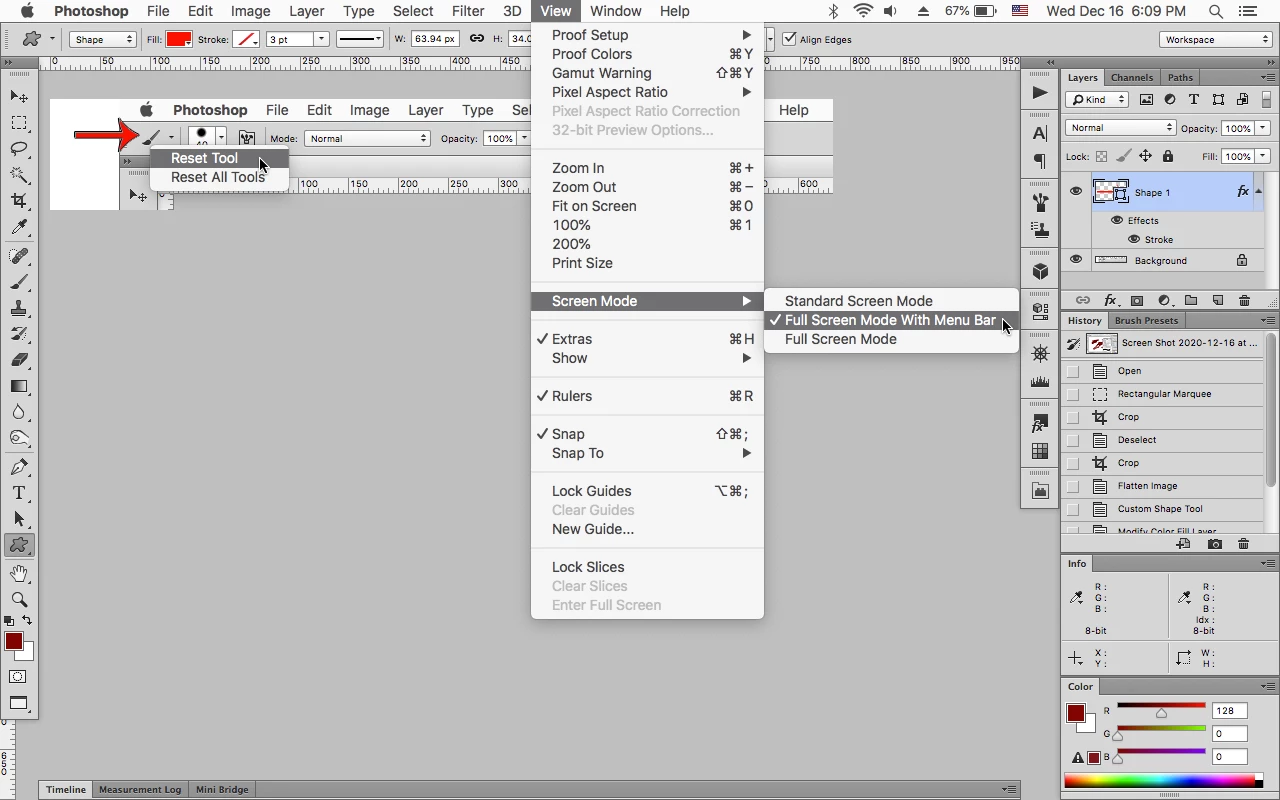Delete layer with Layers panel trash icon
This screenshot has width=1280, height=800.
pos(1244,300)
